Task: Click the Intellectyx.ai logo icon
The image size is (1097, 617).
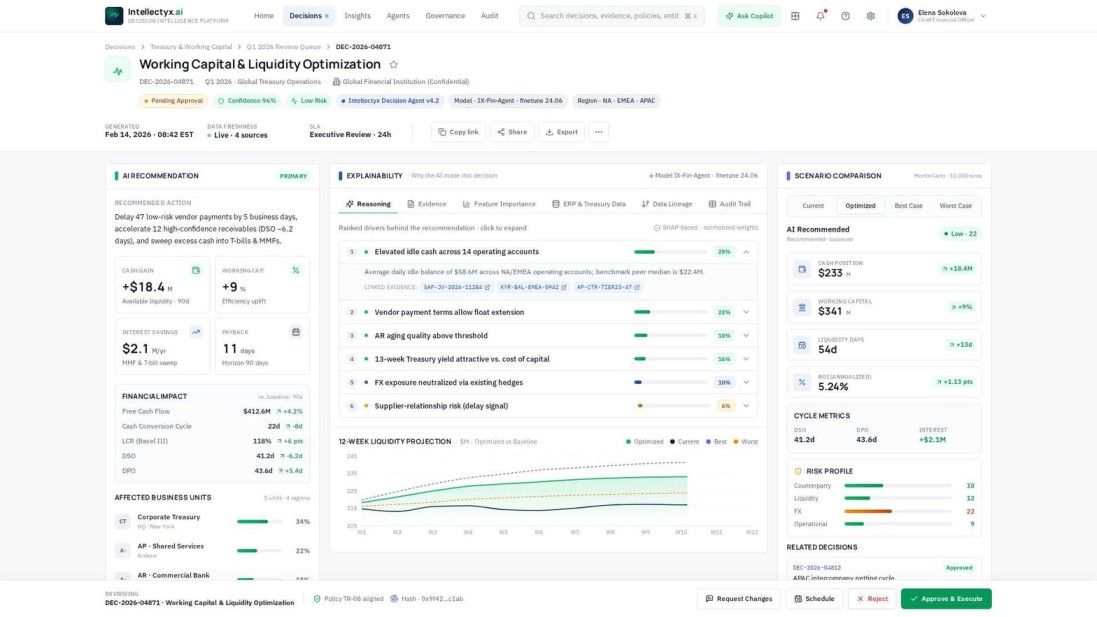Action: [114, 15]
